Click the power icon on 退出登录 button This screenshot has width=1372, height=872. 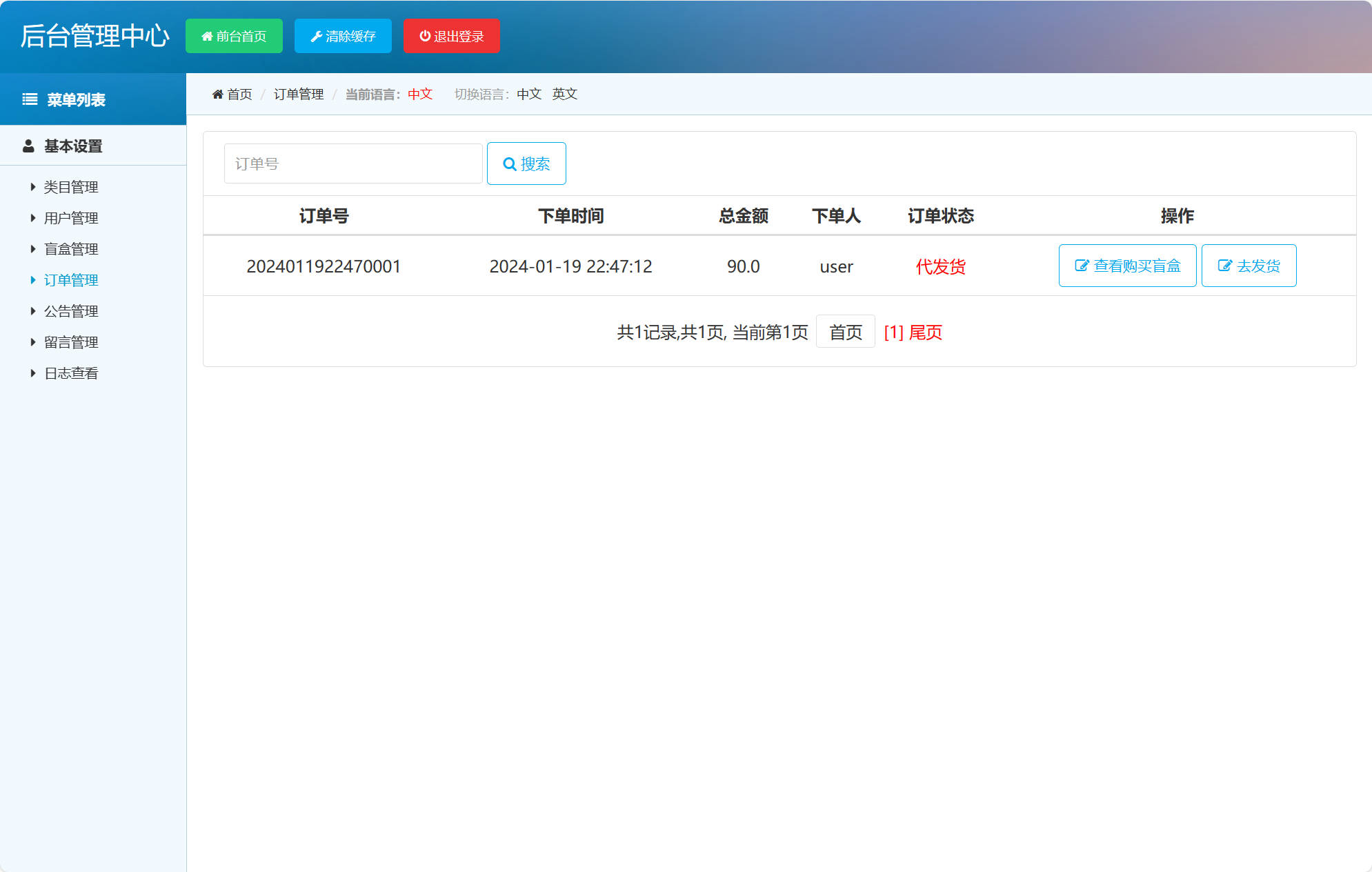(x=424, y=36)
